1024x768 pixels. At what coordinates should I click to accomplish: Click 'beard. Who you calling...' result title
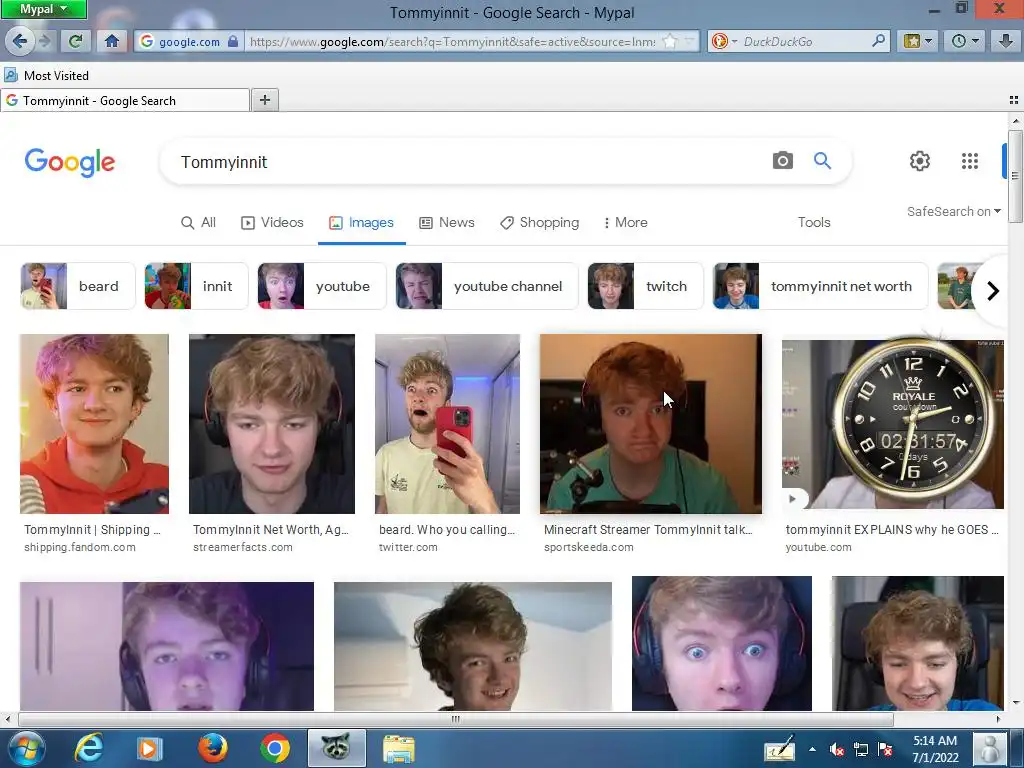coord(447,530)
